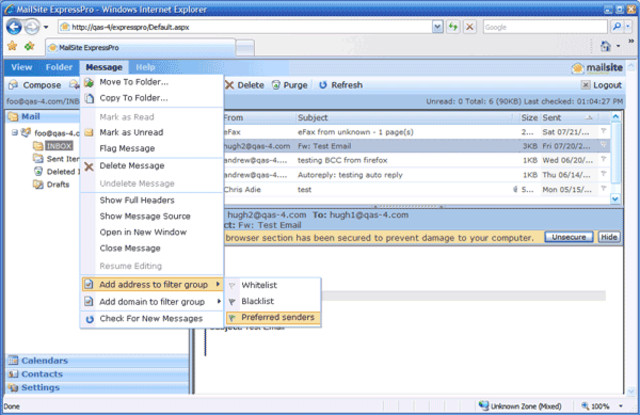Open the View menu

[x=22, y=67]
